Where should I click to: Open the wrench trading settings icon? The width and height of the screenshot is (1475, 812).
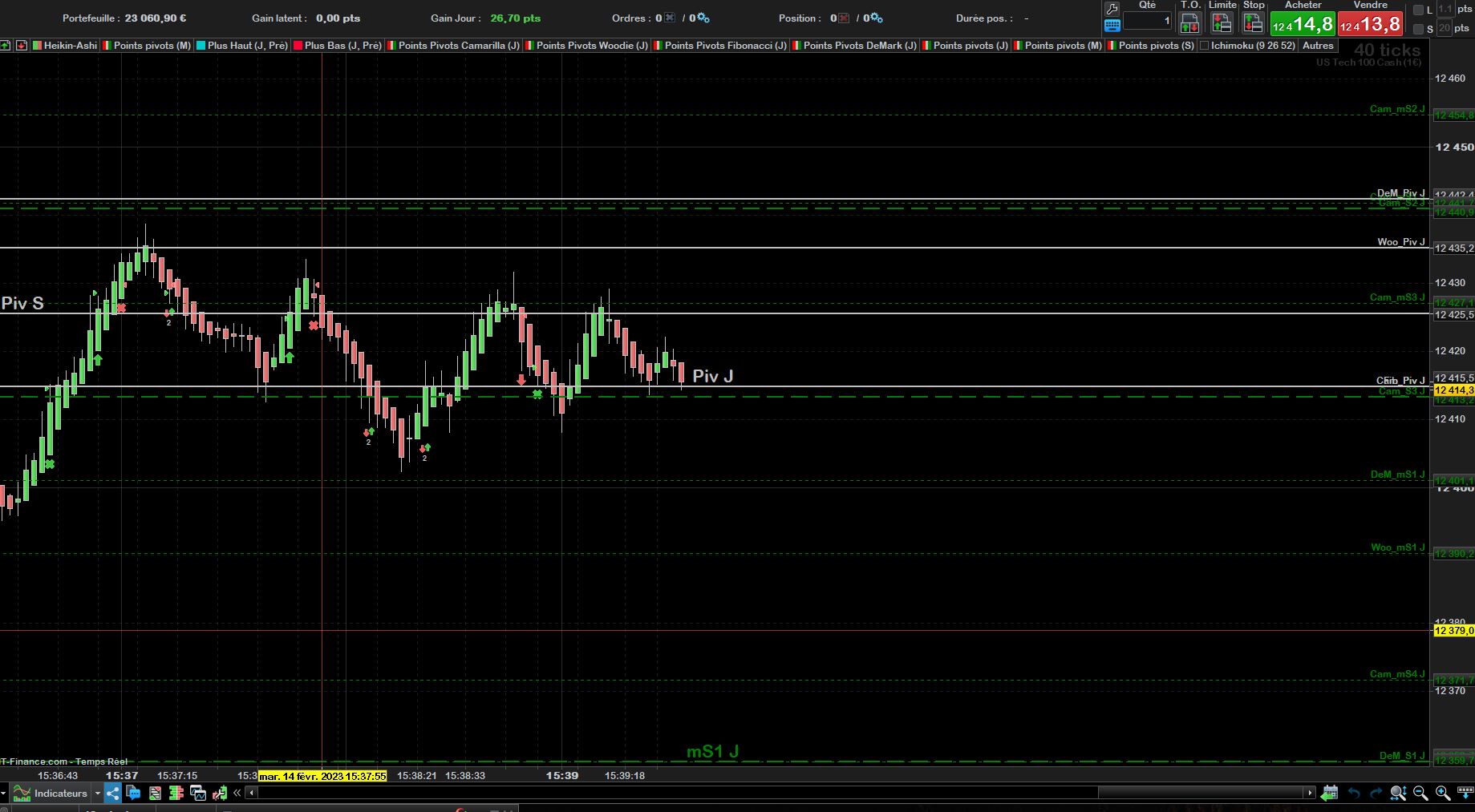(1112, 9)
